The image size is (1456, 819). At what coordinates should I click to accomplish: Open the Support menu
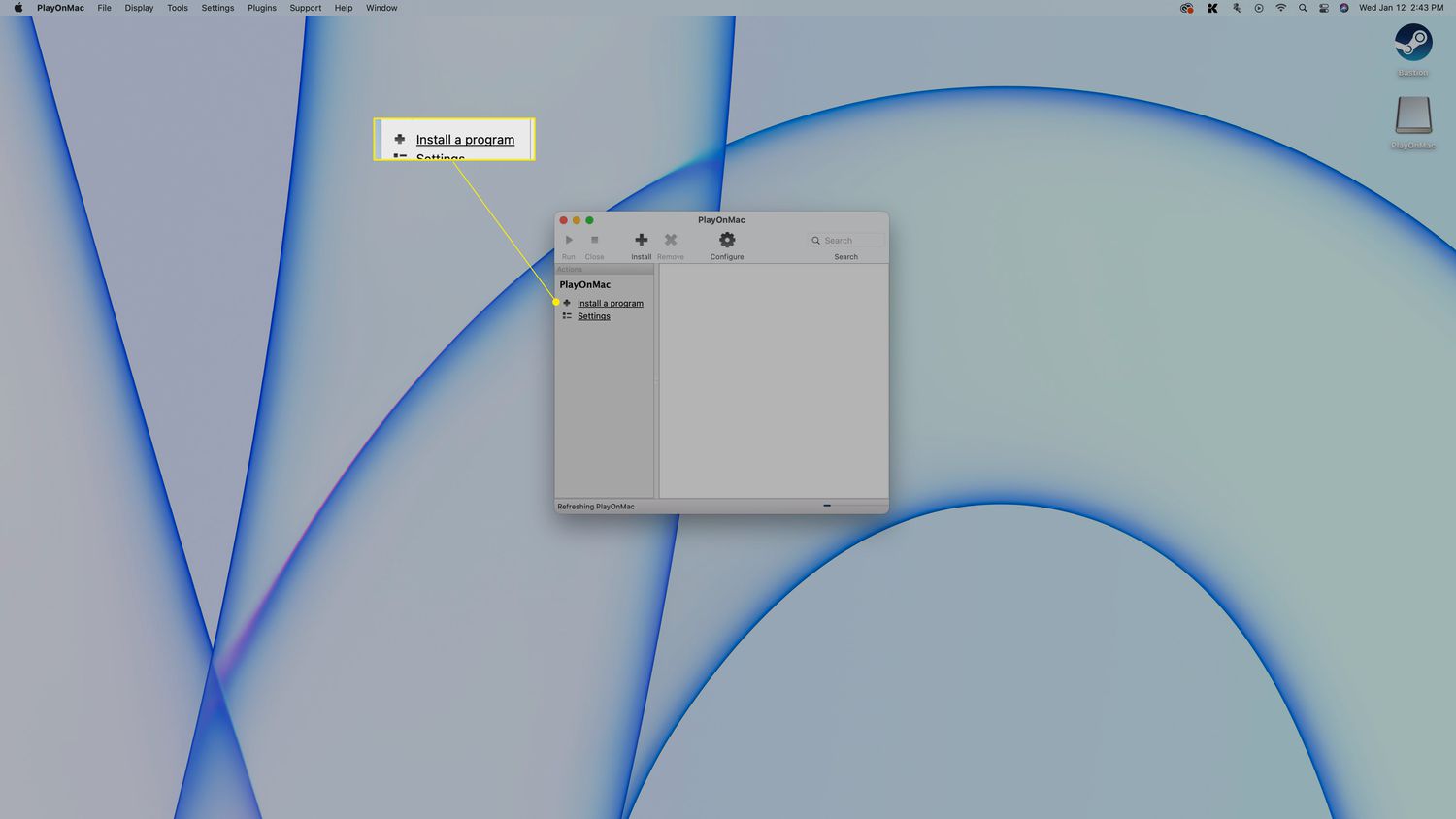click(x=305, y=8)
